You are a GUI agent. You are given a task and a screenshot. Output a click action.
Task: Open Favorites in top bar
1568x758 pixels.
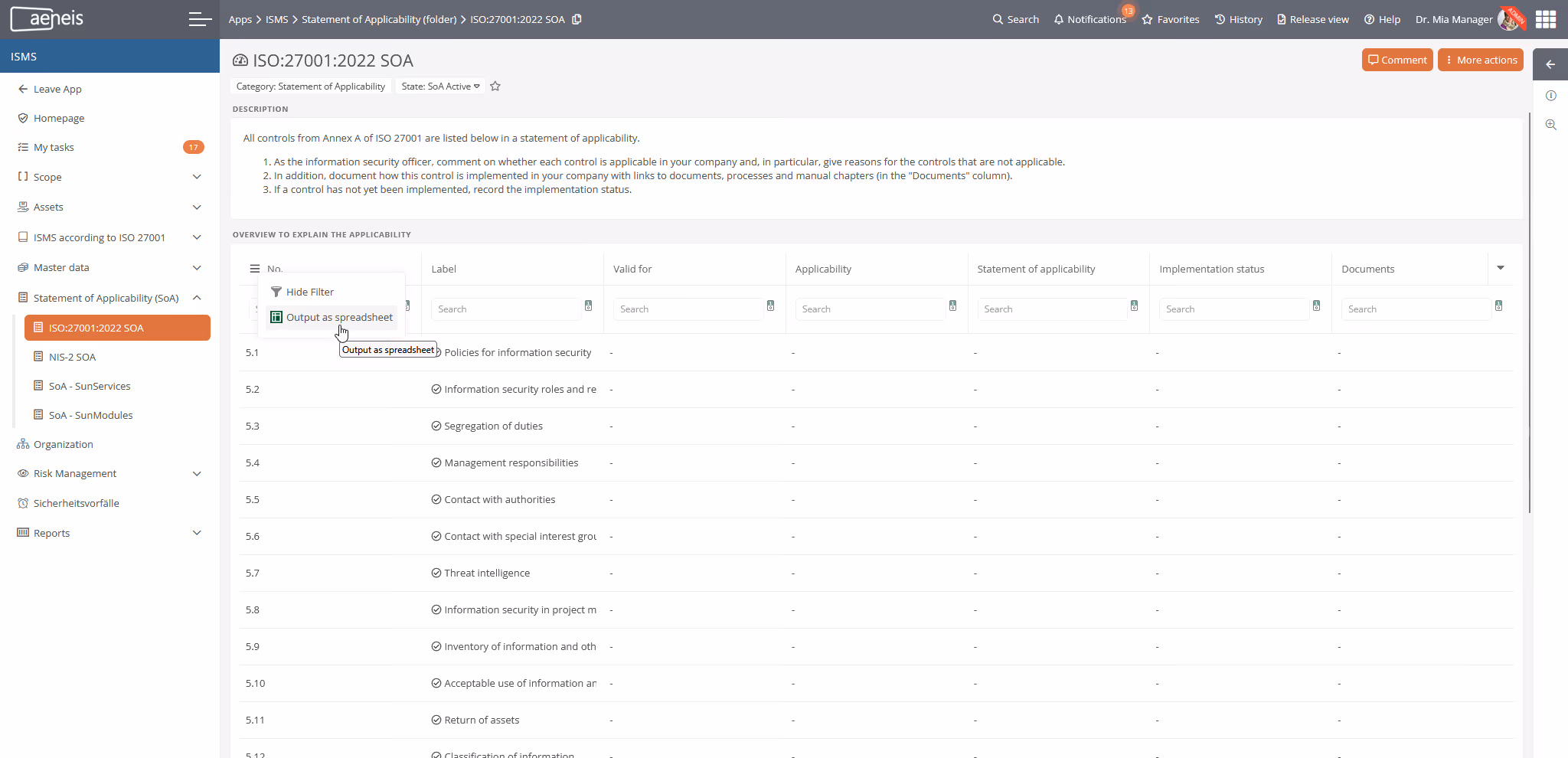[x=1171, y=19]
